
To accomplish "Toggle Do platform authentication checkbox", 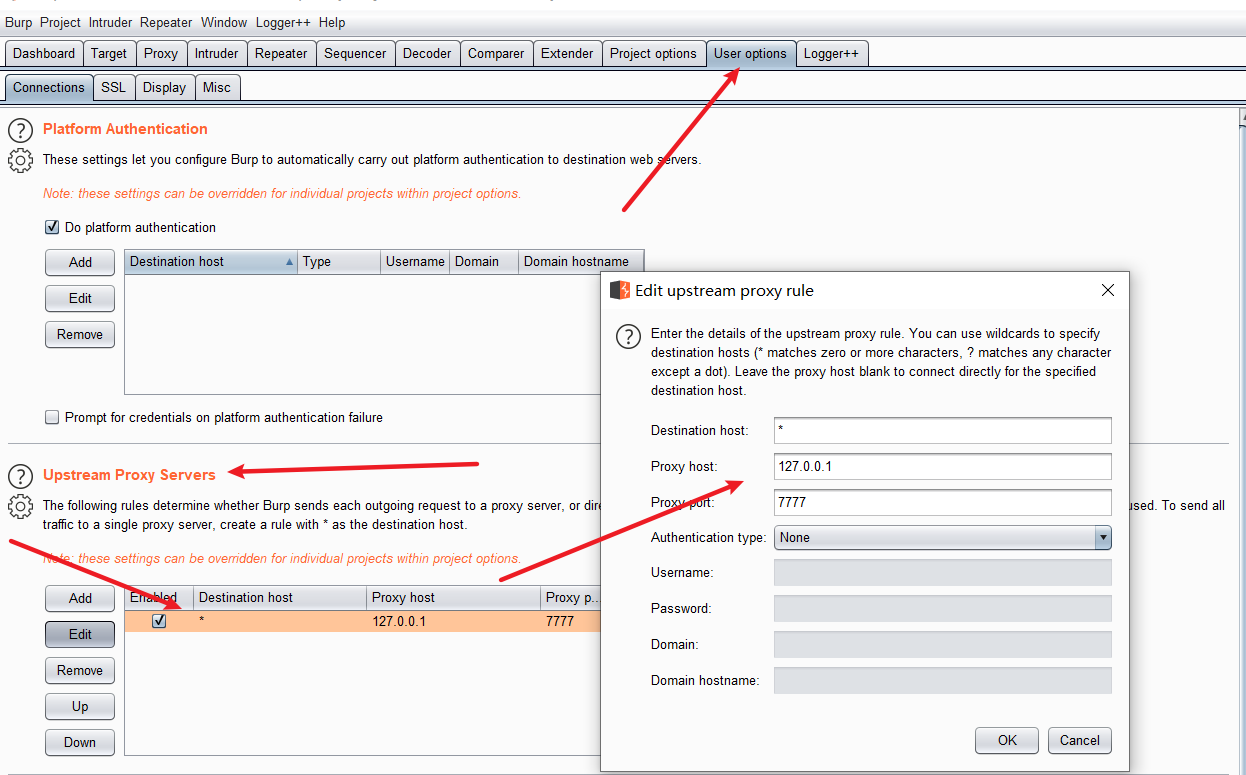I will [x=52, y=227].
